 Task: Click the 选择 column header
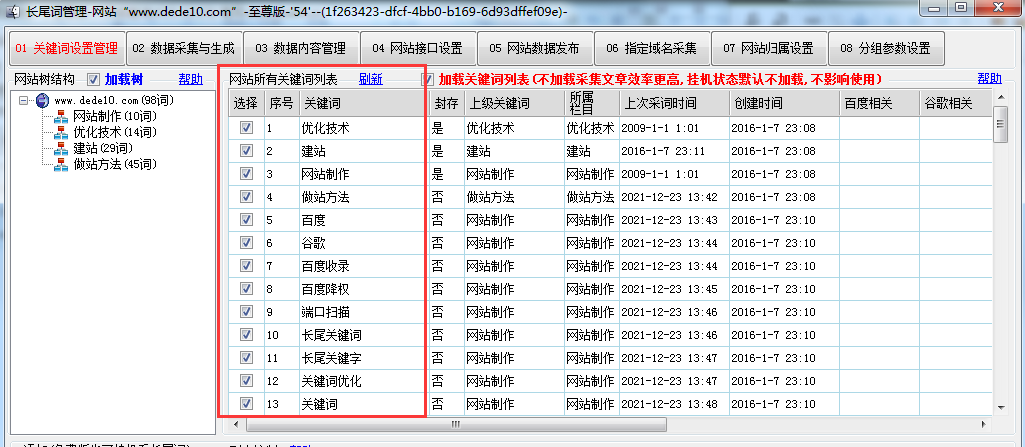[x=246, y=103]
